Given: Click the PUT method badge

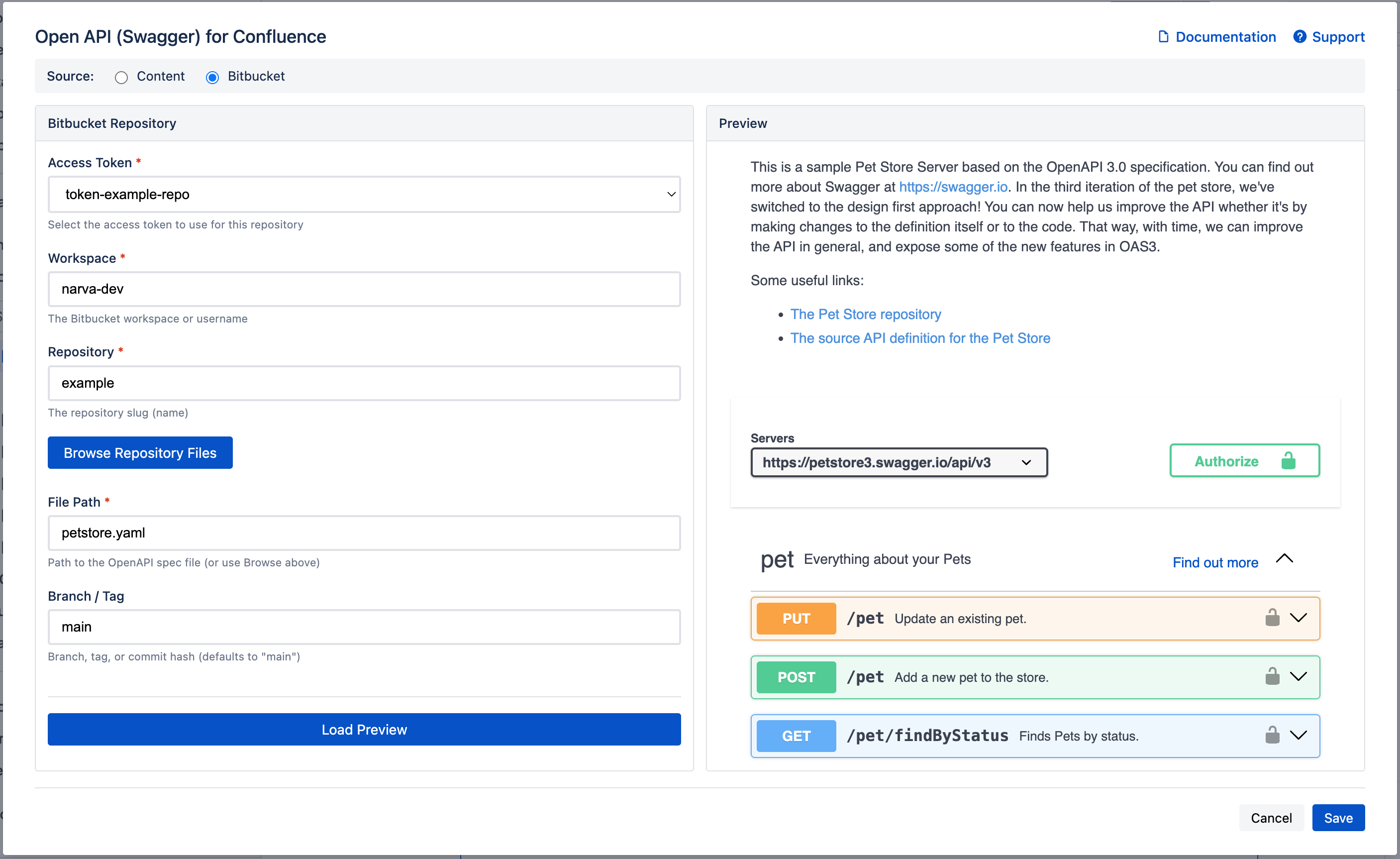Looking at the screenshot, I should 796,619.
